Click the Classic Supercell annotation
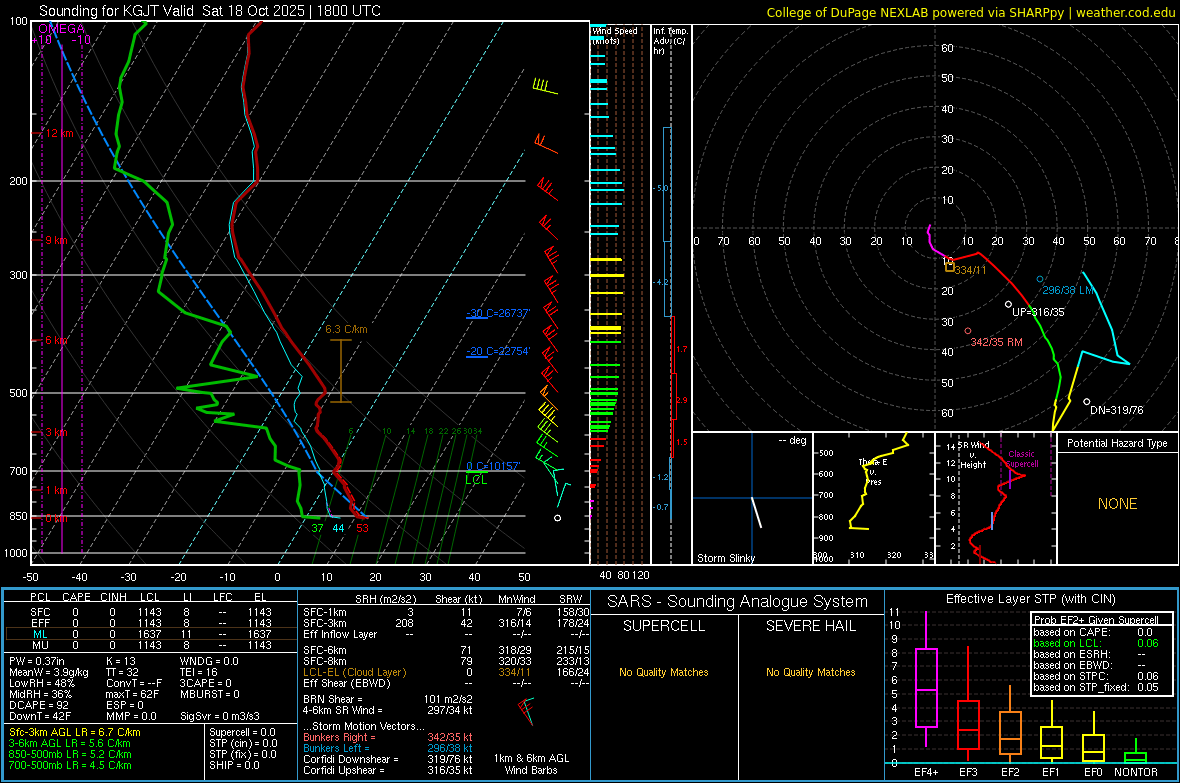The width and height of the screenshot is (1180, 783). (1022, 459)
